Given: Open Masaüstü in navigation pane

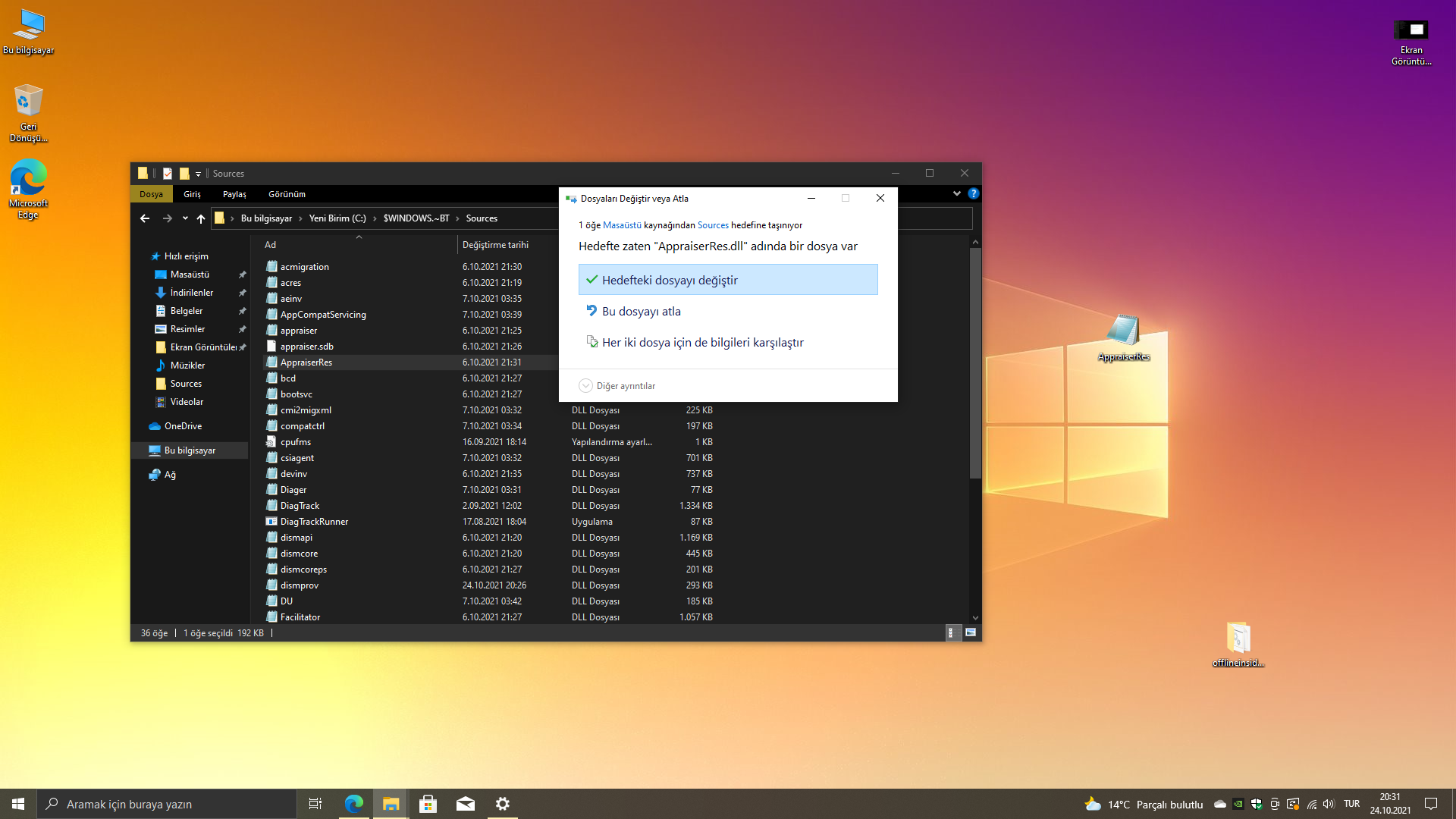Looking at the screenshot, I should [x=190, y=275].
